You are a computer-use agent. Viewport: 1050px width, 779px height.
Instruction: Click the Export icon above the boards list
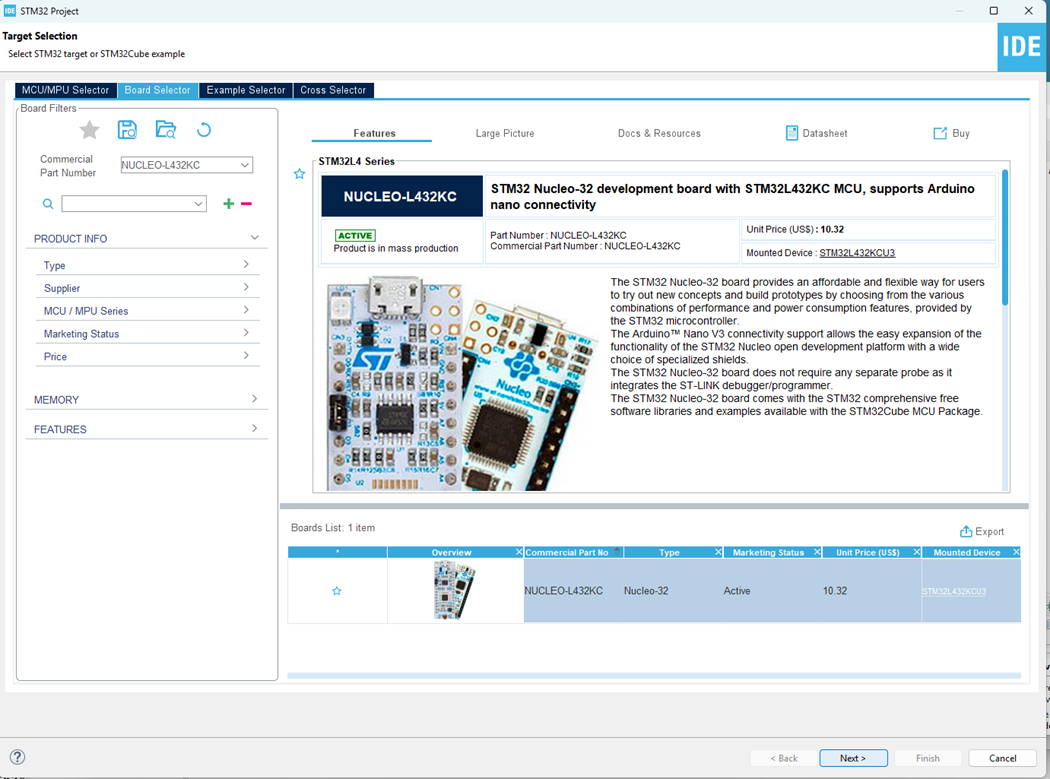[966, 531]
